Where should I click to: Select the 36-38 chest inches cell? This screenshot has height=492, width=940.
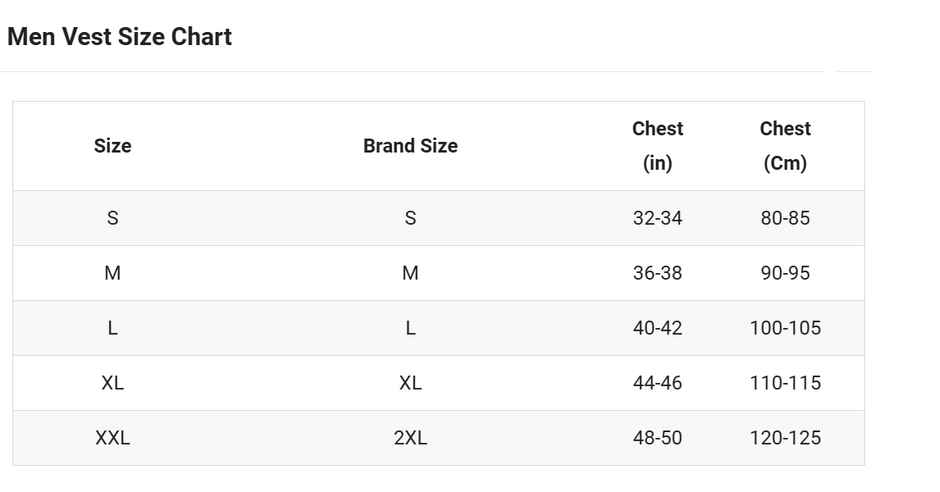(x=657, y=273)
